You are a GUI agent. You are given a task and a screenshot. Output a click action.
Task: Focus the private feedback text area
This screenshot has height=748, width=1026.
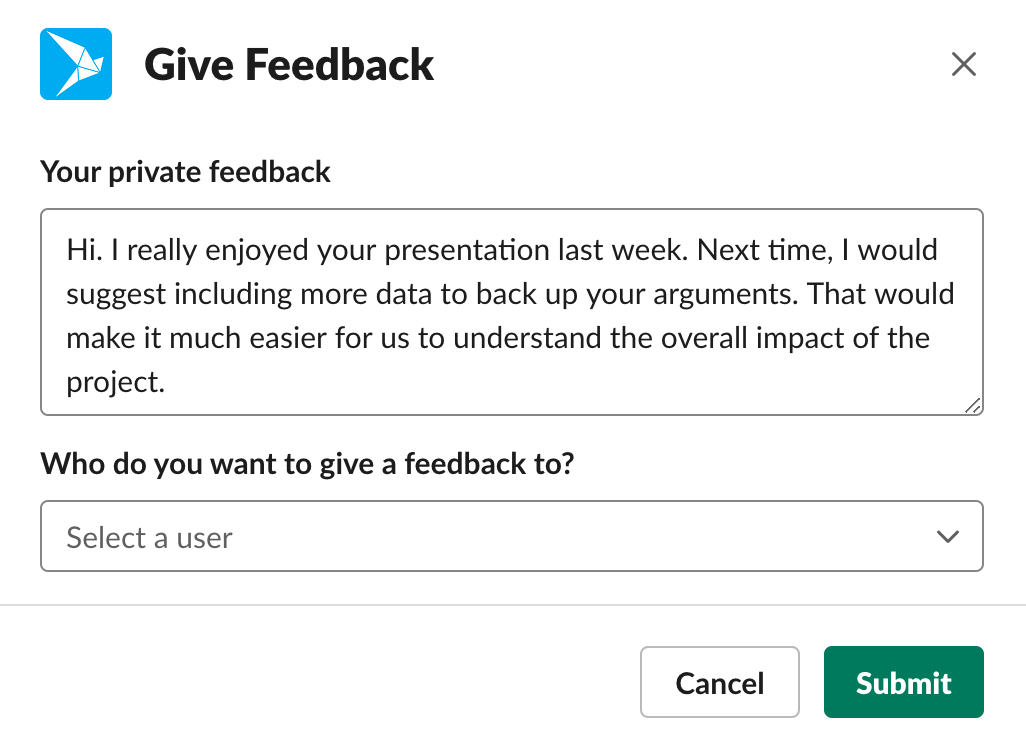512,312
